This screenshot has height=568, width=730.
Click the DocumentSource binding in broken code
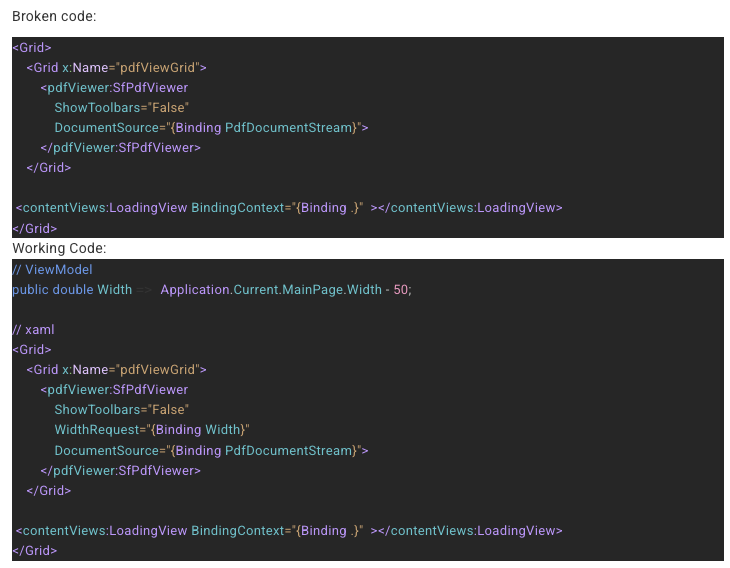(x=211, y=127)
